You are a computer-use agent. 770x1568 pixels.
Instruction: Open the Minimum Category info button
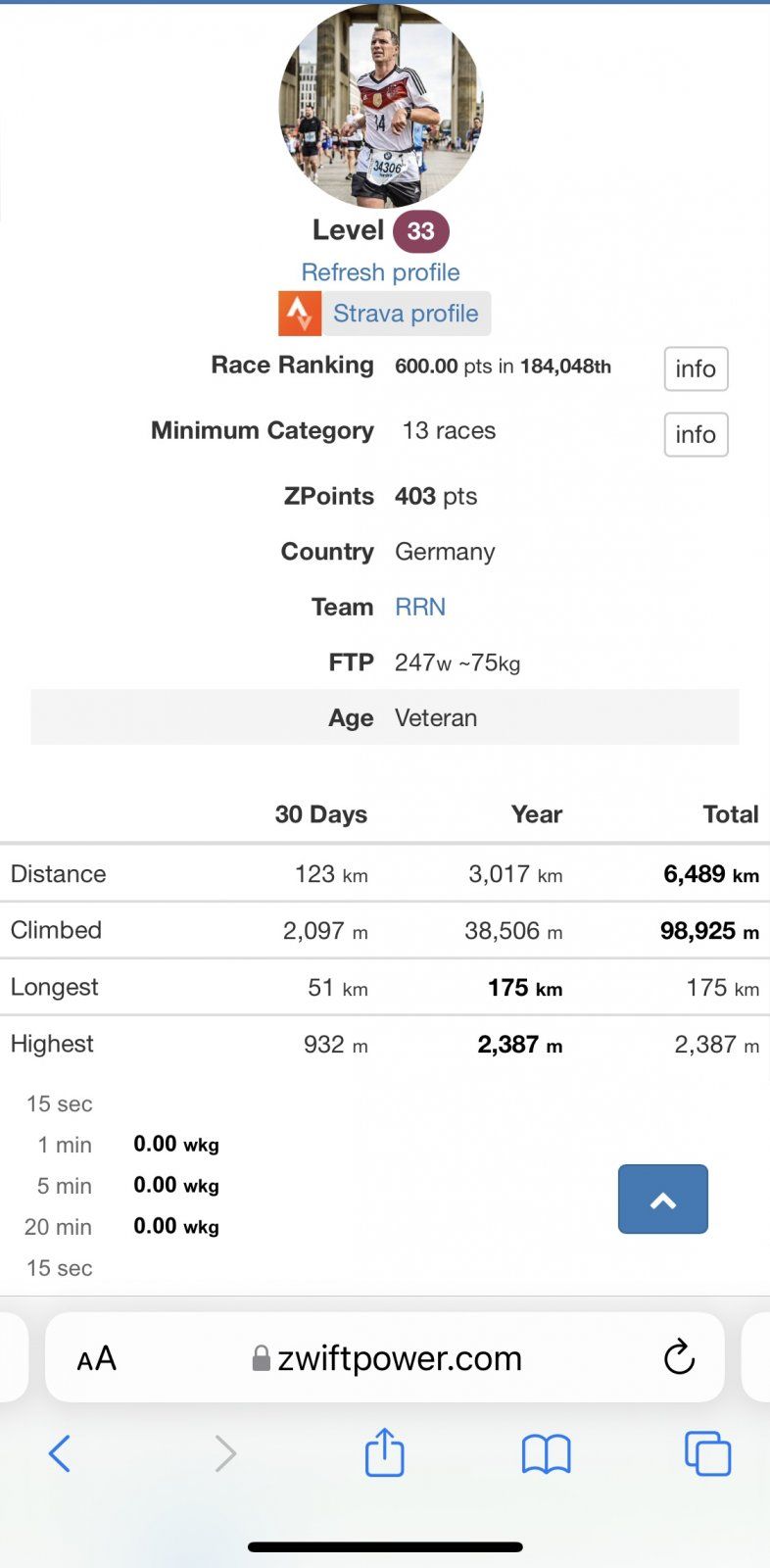pos(696,435)
